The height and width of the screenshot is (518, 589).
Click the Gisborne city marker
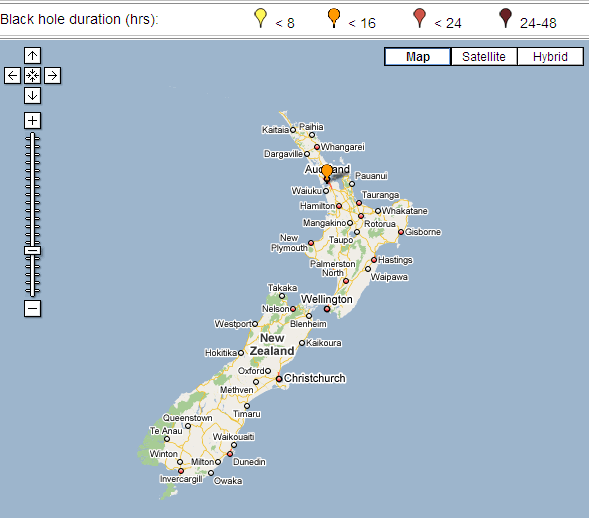coord(401,232)
